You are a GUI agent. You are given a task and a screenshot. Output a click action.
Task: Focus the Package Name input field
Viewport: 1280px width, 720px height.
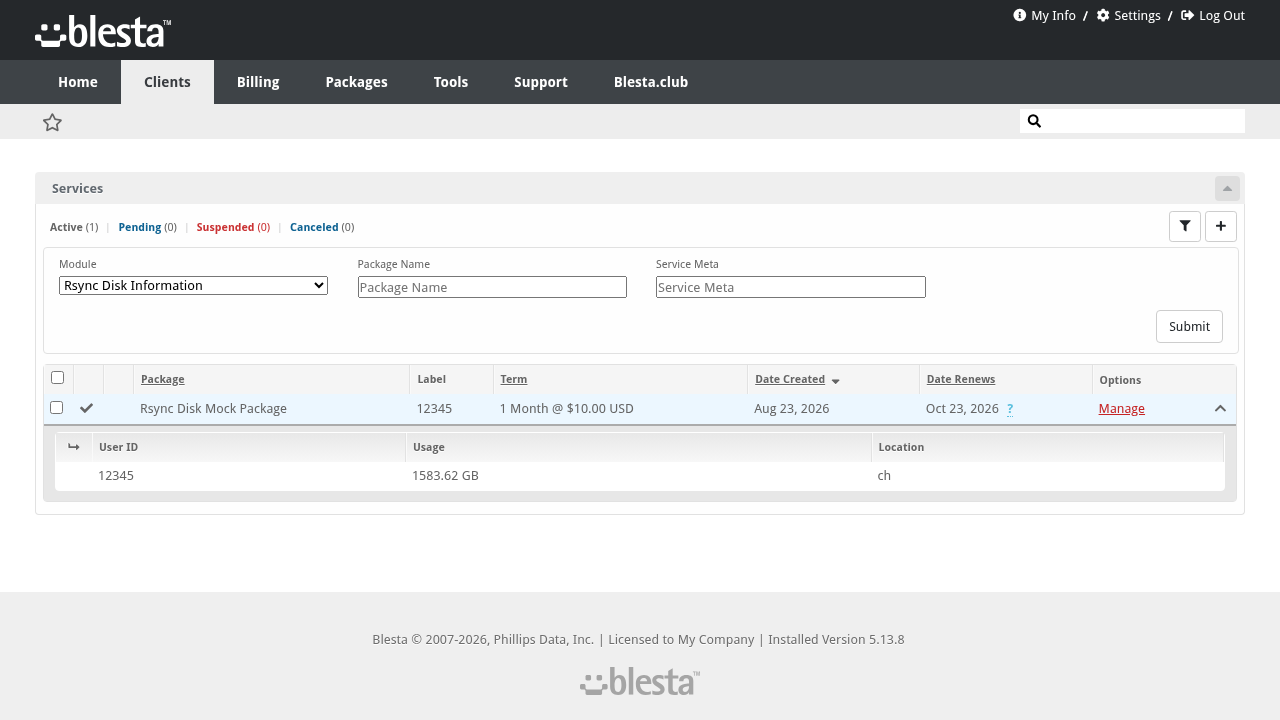pyautogui.click(x=492, y=287)
